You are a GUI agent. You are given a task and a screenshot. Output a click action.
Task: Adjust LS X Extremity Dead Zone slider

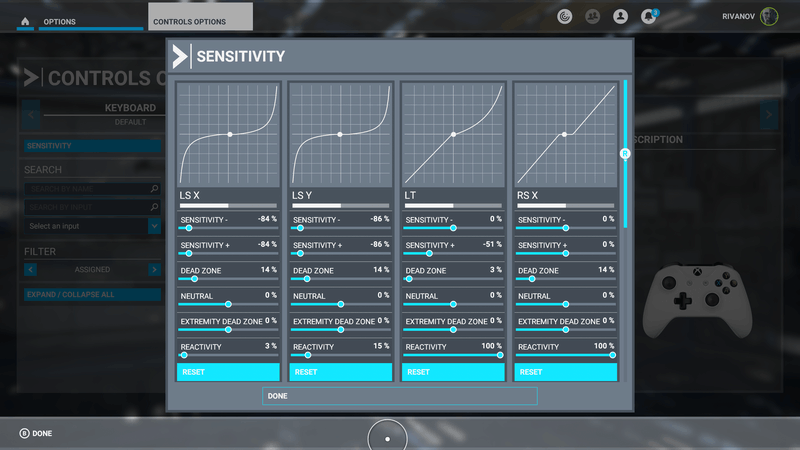tap(228, 330)
